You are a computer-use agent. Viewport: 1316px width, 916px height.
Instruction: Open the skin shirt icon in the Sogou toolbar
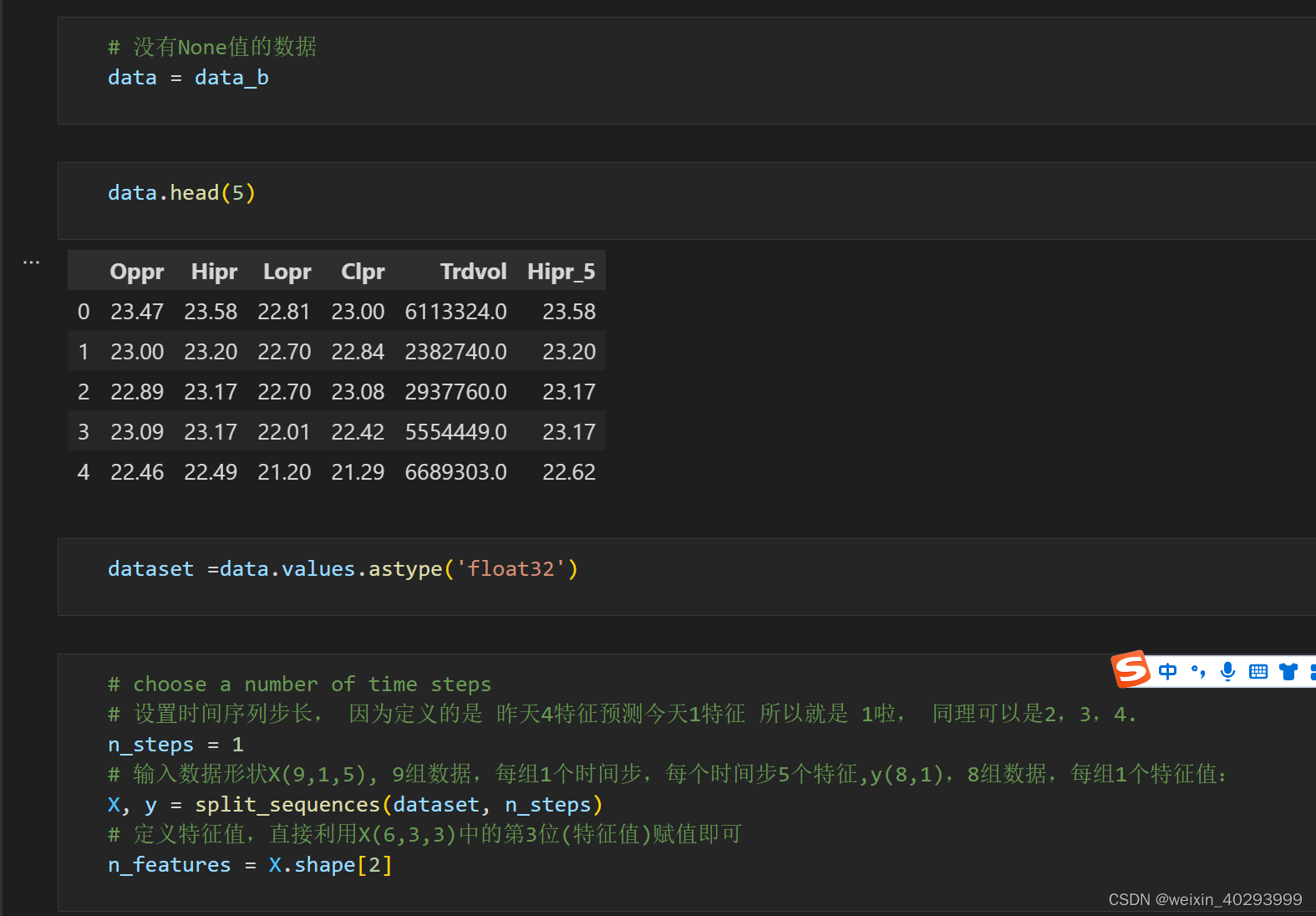click(1288, 671)
